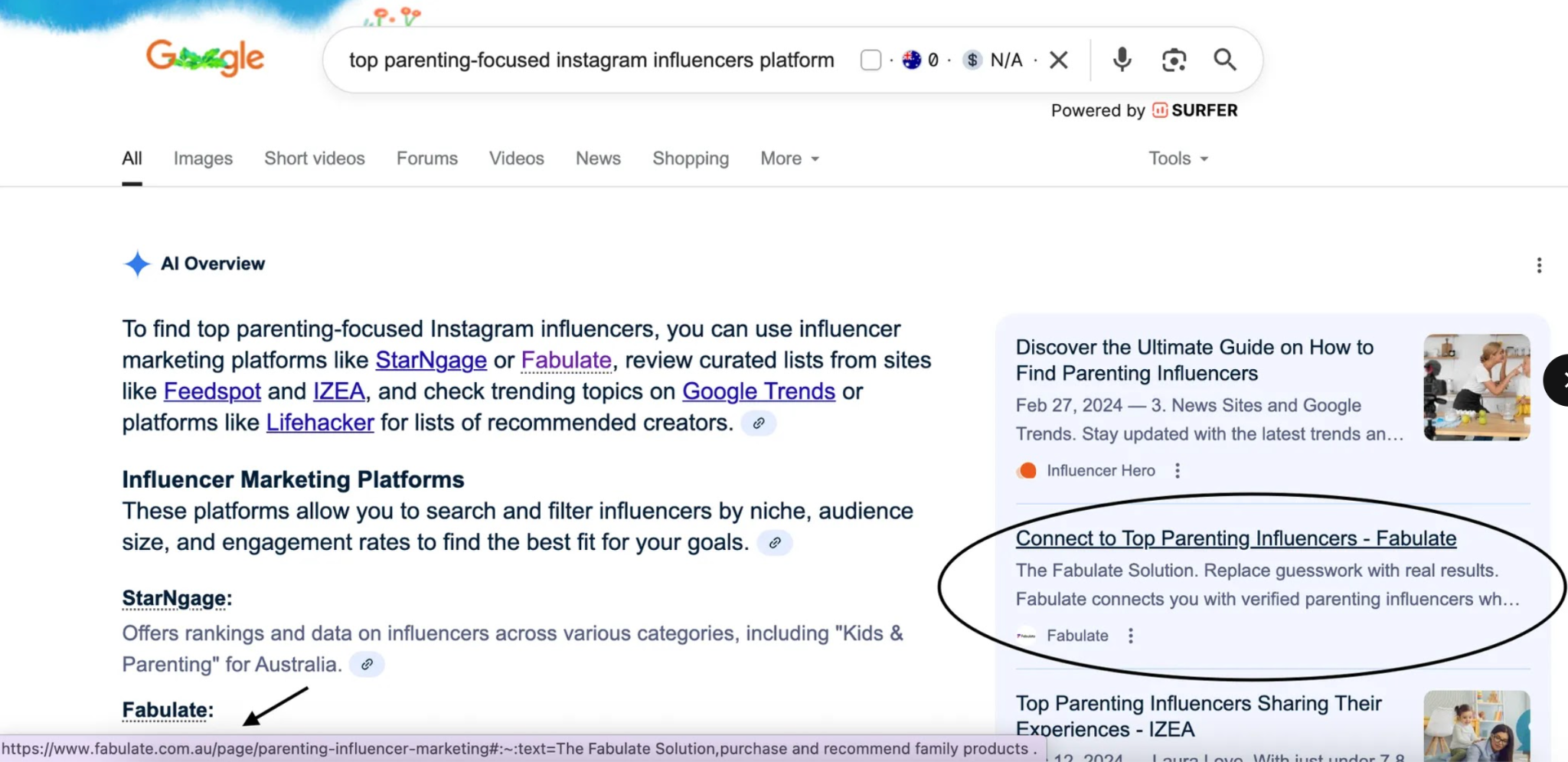Click the magnifying glass search button
1568x762 pixels.
[1224, 60]
